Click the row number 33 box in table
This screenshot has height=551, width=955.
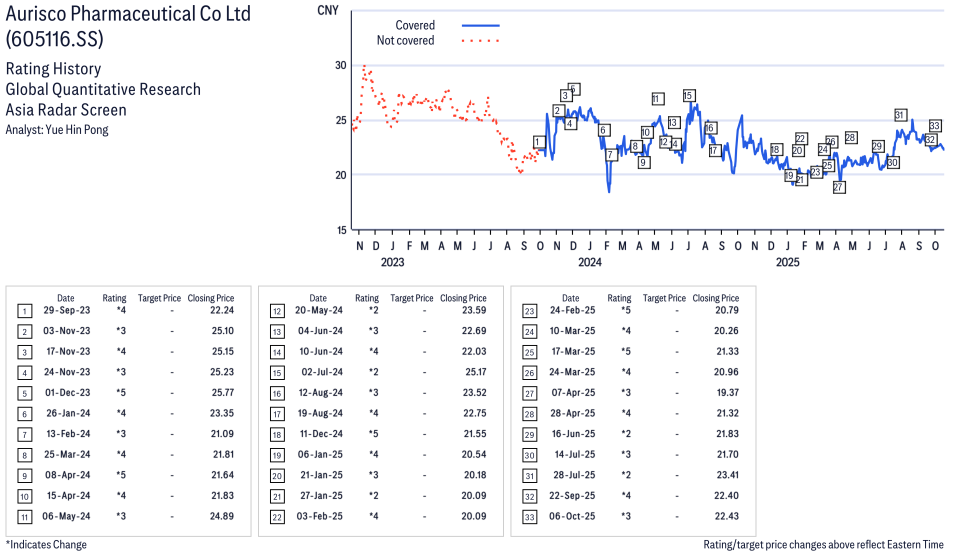[529, 516]
